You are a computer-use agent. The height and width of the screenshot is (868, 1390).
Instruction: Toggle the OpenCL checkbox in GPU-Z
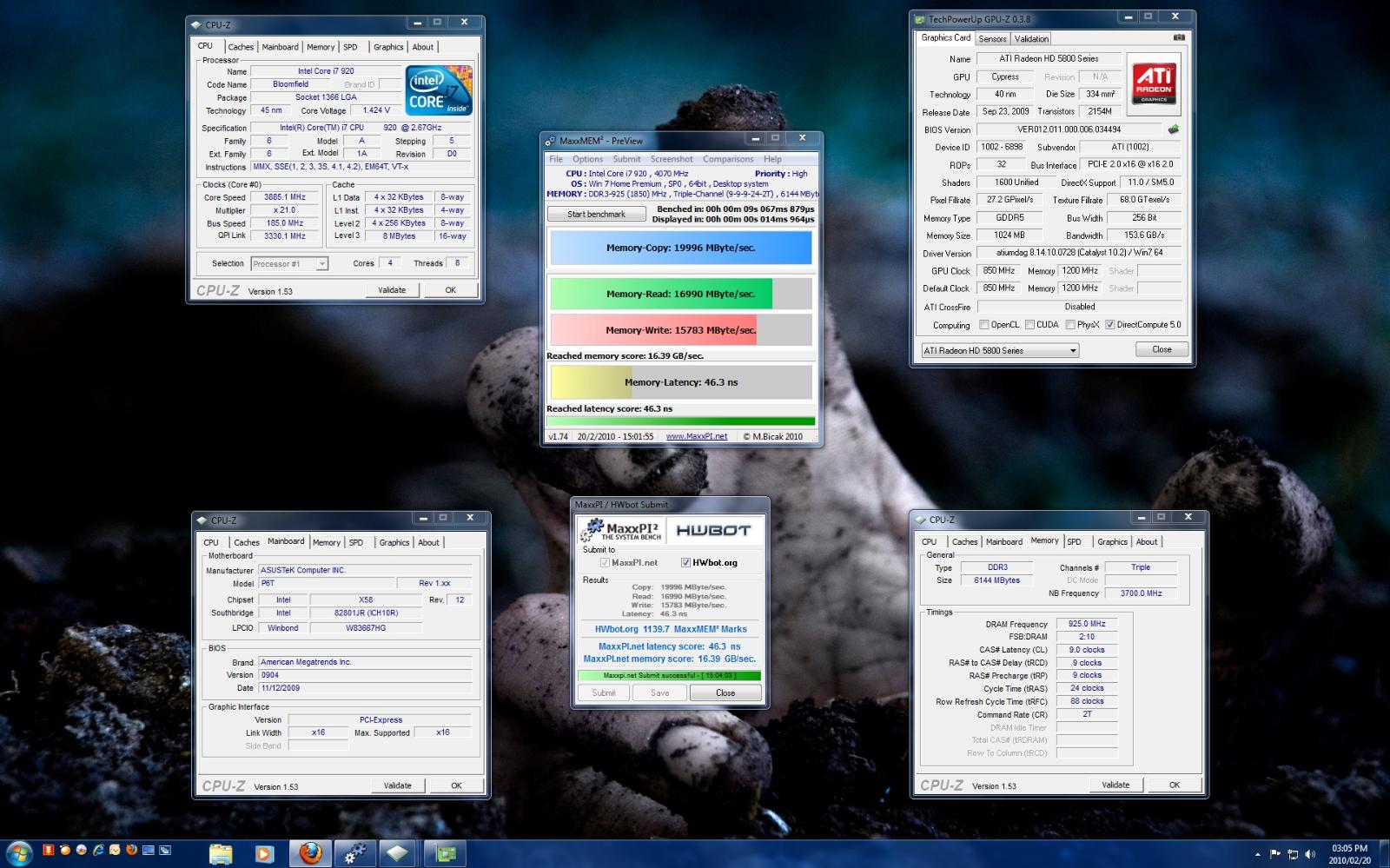point(984,325)
